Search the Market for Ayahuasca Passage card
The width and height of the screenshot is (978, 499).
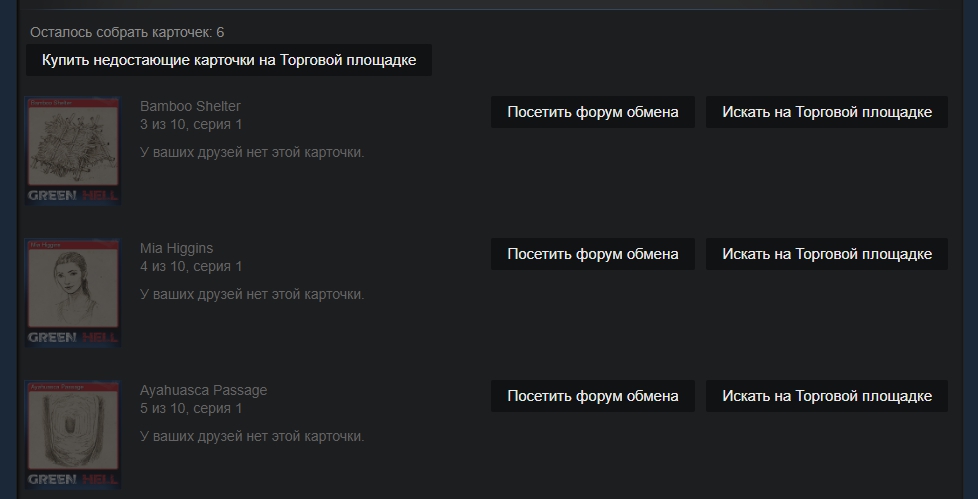coord(826,396)
